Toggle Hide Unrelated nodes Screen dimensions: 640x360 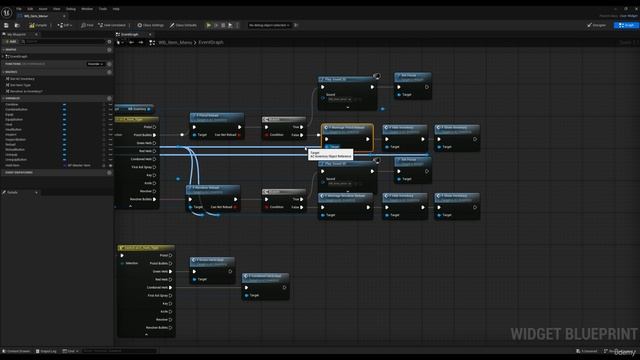pyautogui.click(x=112, y=25)
